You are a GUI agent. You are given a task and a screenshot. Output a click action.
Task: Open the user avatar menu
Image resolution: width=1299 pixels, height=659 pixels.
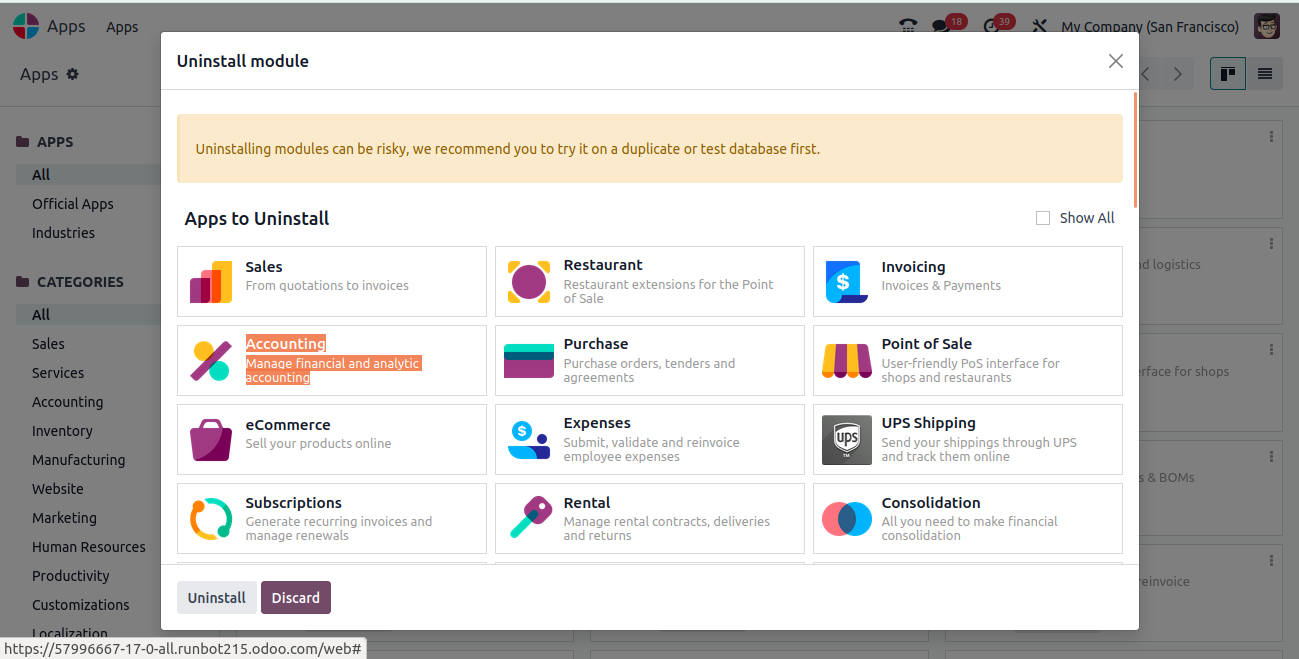[1267, 27]
